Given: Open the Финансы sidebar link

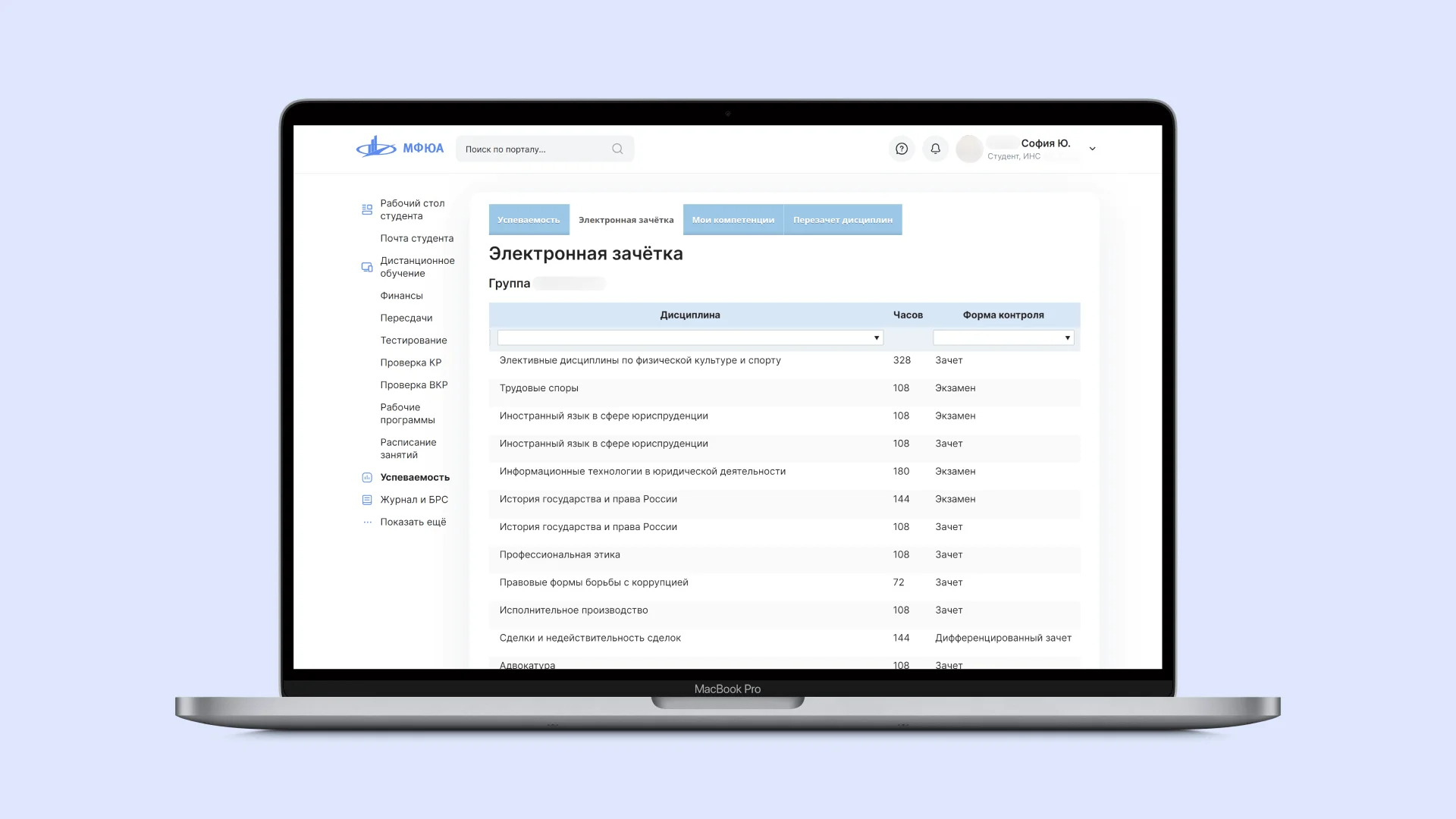Looking at the screenshot, I should 401,296.
